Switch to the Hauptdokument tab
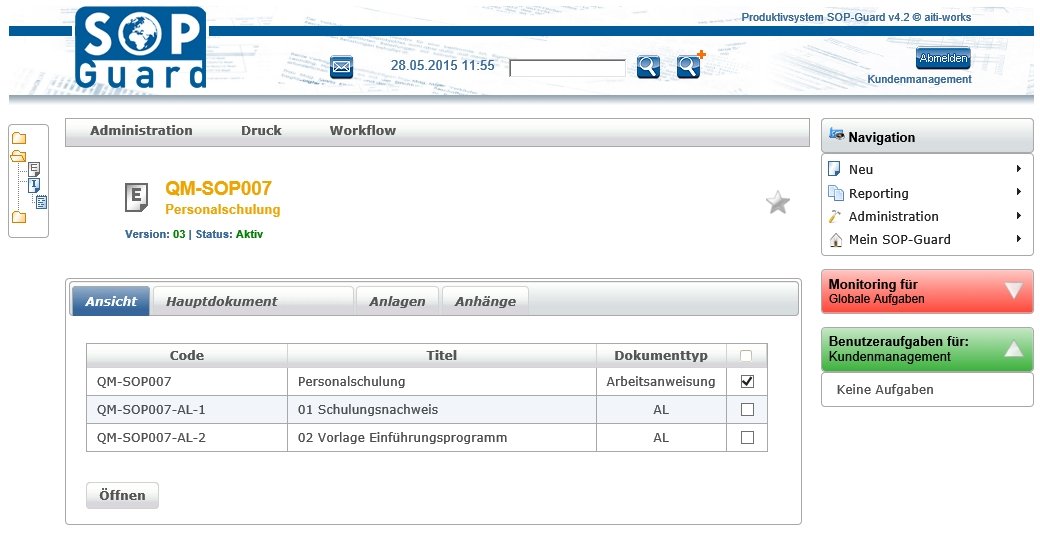This screenshot has height=539, width=1040. coord(253,301)
